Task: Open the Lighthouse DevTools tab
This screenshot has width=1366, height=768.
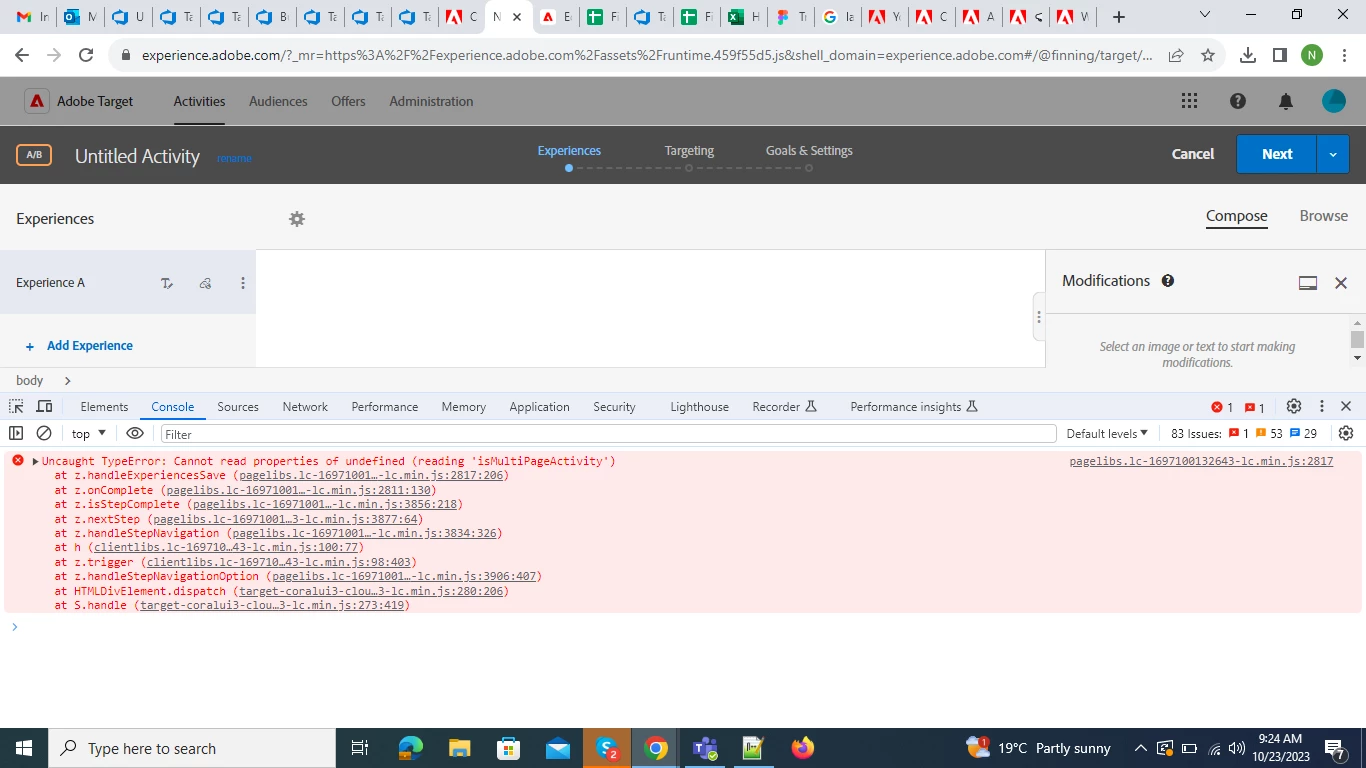Action: click(x=699, y=407)
